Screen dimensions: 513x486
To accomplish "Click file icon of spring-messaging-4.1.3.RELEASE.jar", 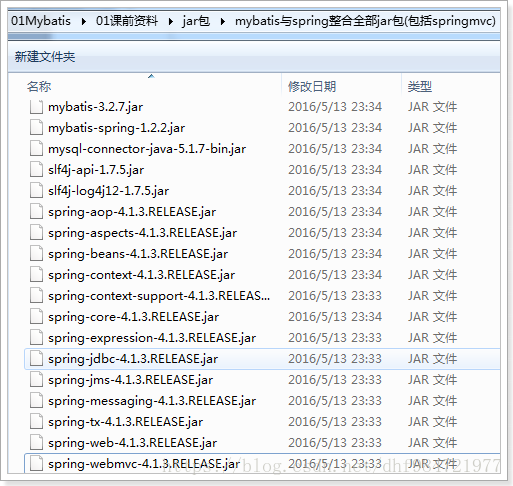I will click(x=36, y=401).
